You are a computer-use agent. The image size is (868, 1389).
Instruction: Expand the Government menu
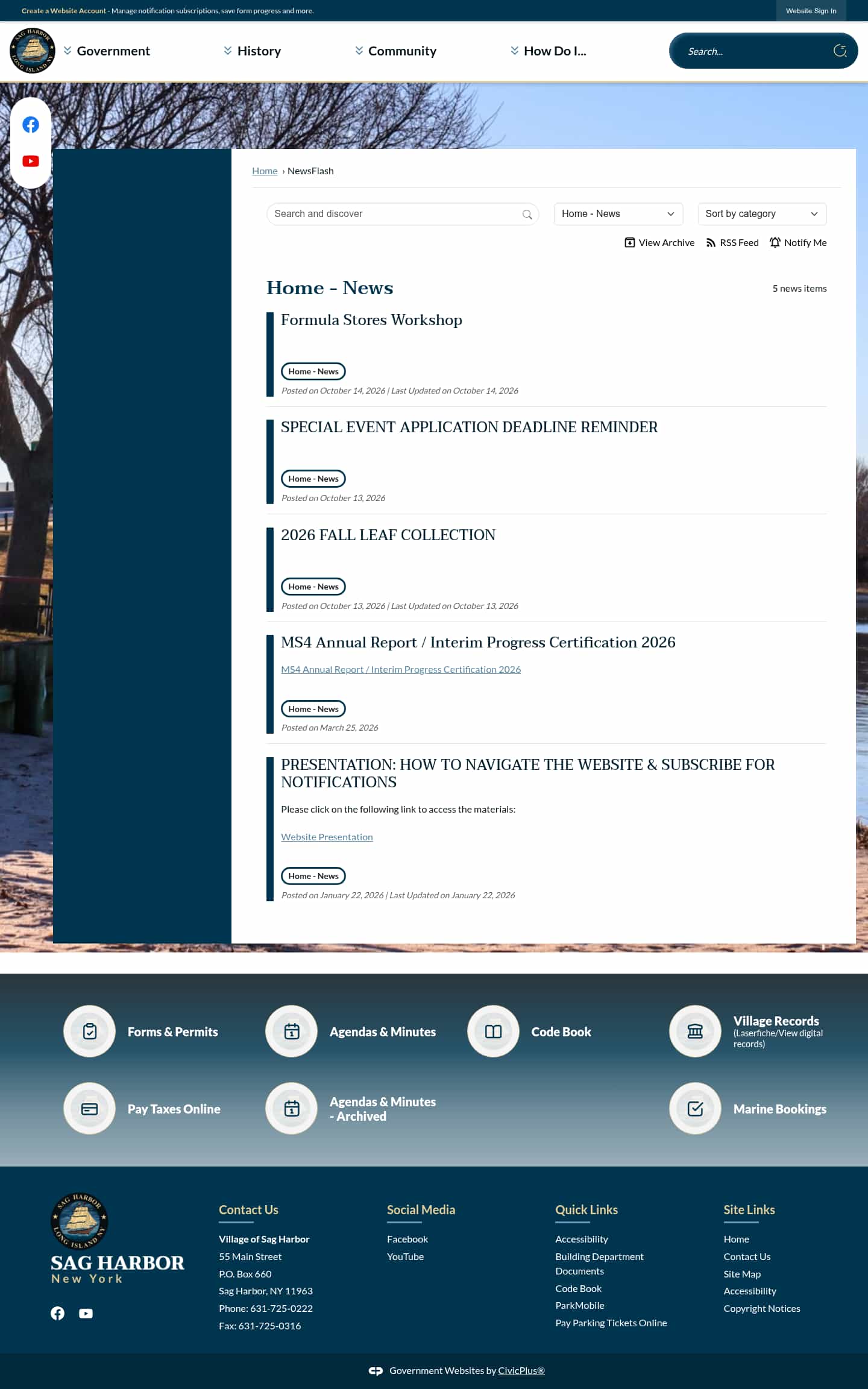point(107,51)
